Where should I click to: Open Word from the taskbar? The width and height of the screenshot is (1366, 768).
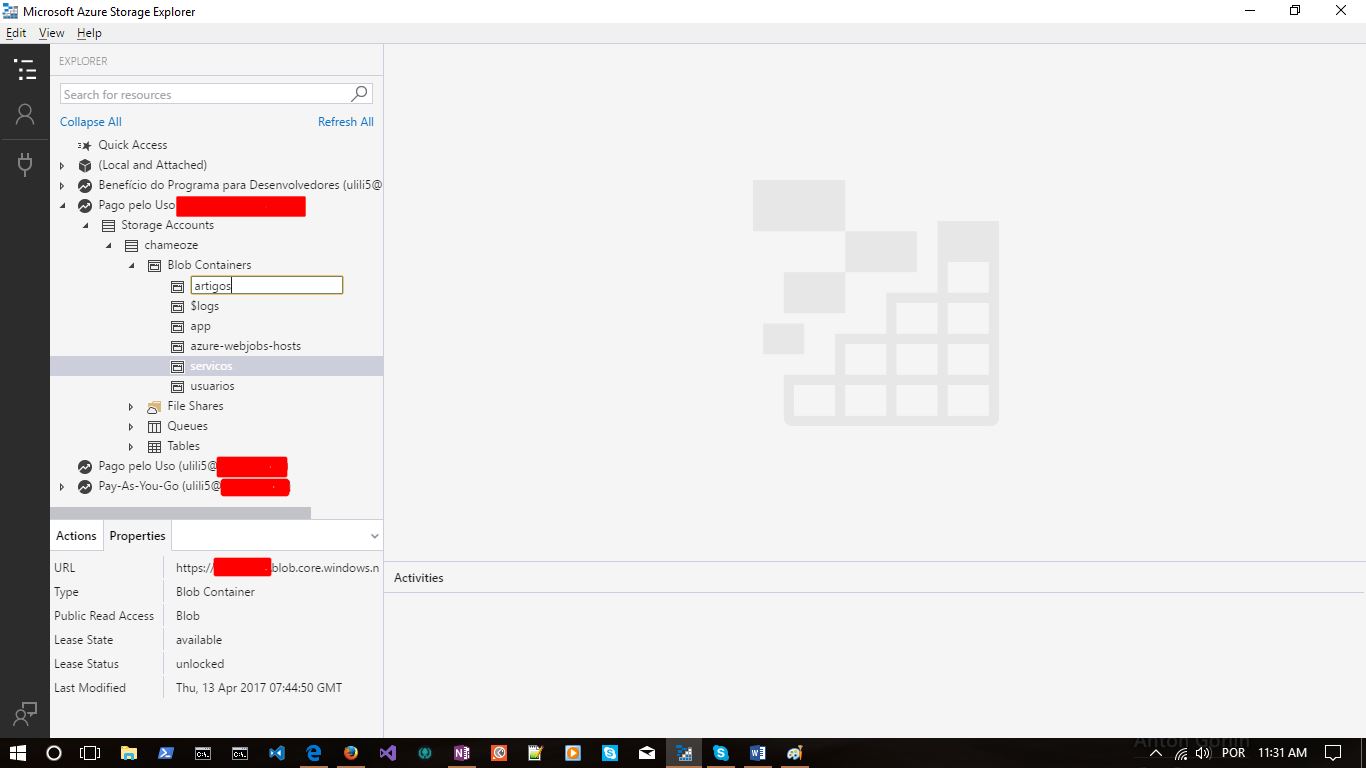click(x=757, y=753)
